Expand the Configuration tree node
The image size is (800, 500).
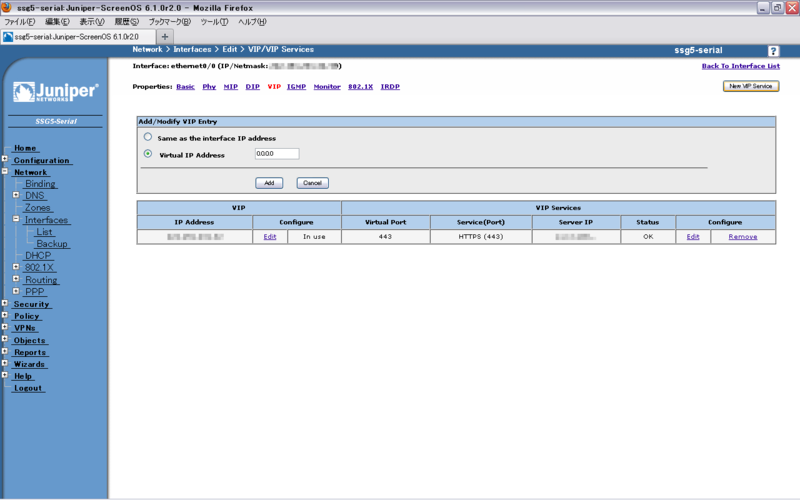click(x=5, y=159)
